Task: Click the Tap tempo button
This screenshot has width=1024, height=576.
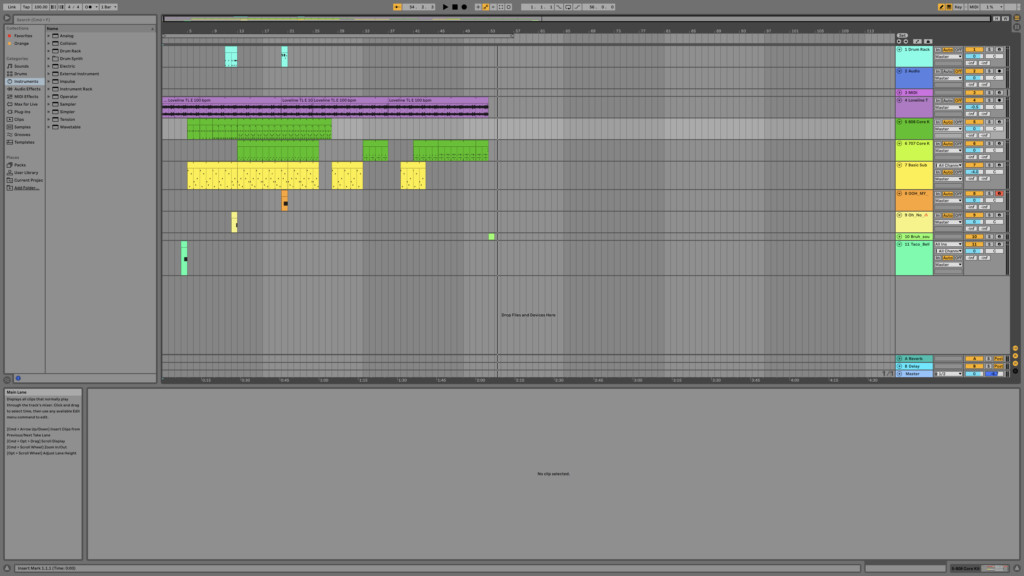Action: pos(27,7)
